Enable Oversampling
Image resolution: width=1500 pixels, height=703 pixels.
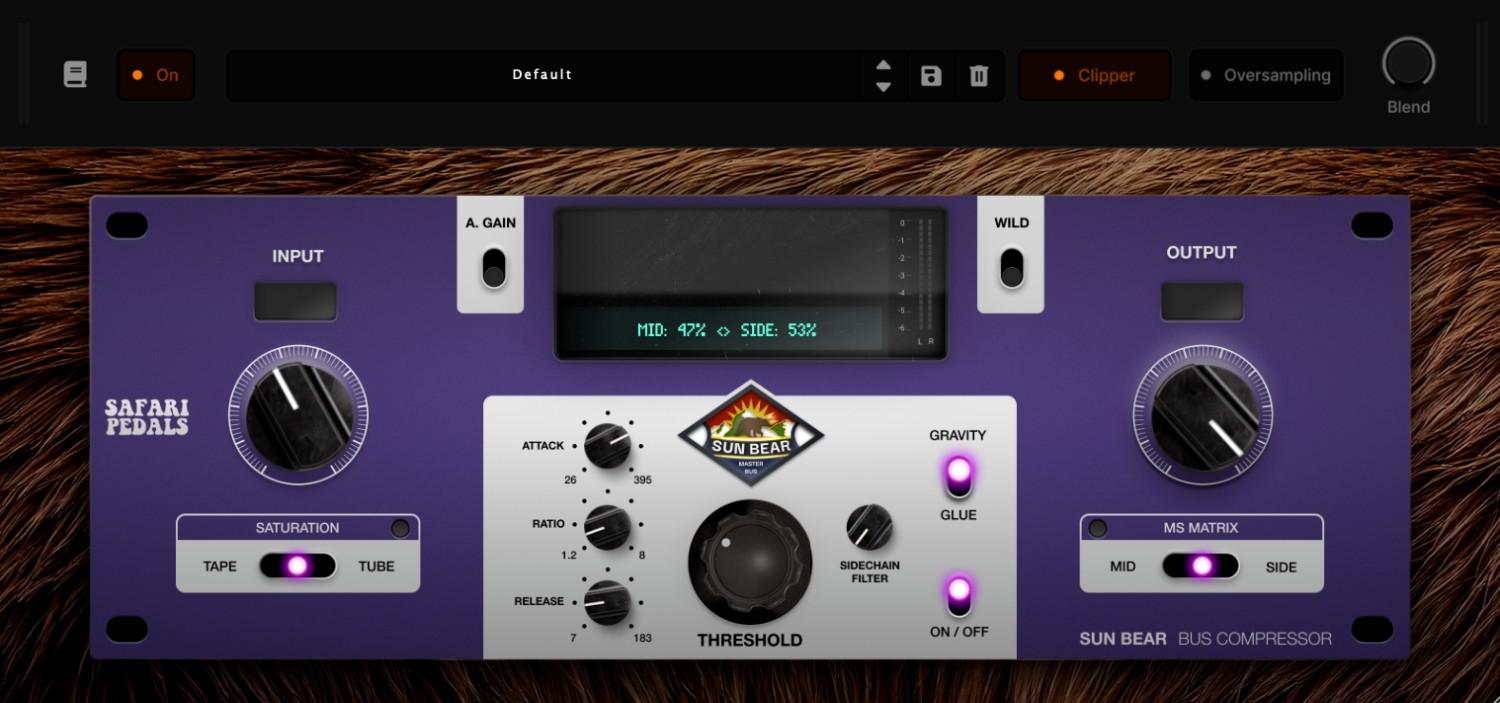[x=1266, y=75]
